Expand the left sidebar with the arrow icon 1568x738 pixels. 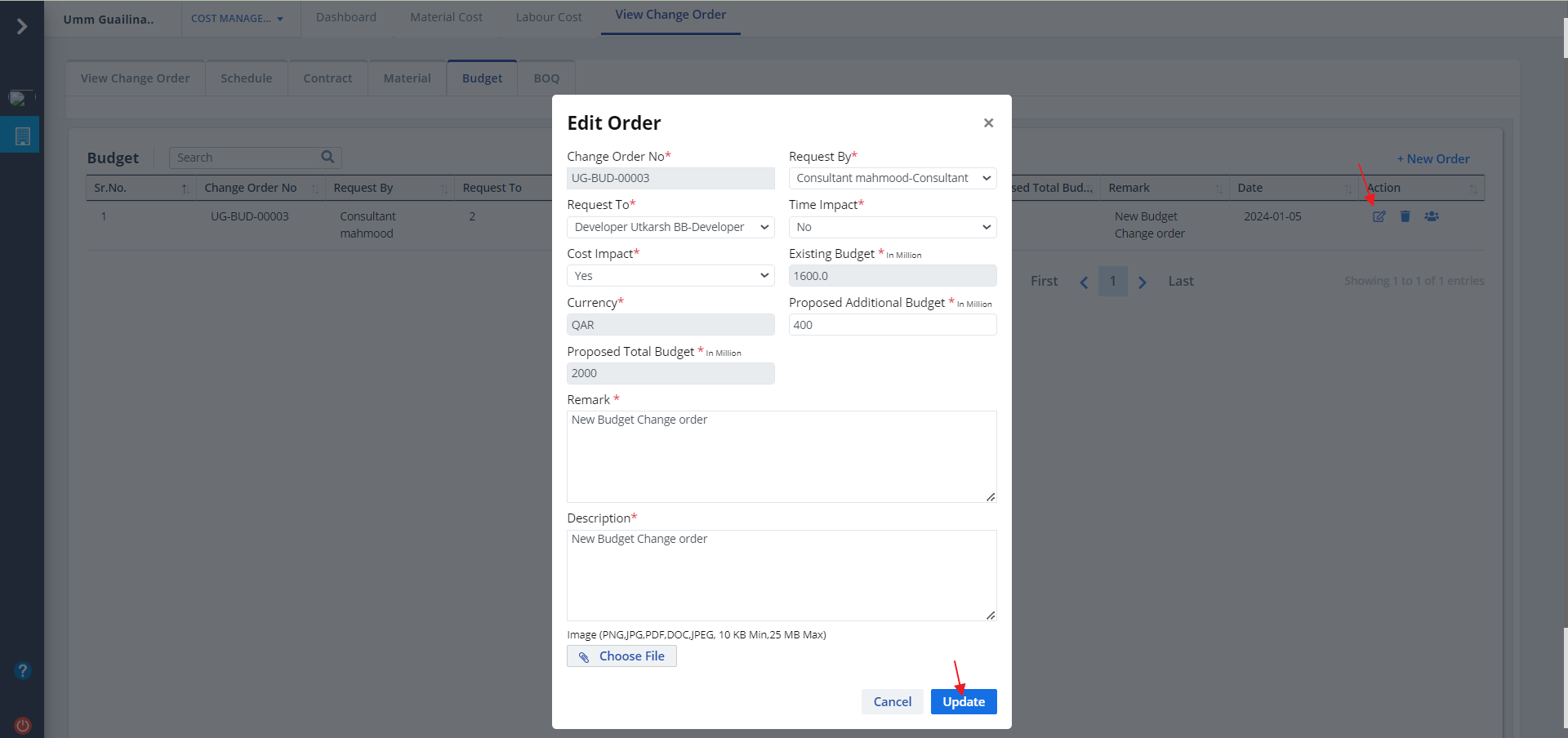[22, 27]
